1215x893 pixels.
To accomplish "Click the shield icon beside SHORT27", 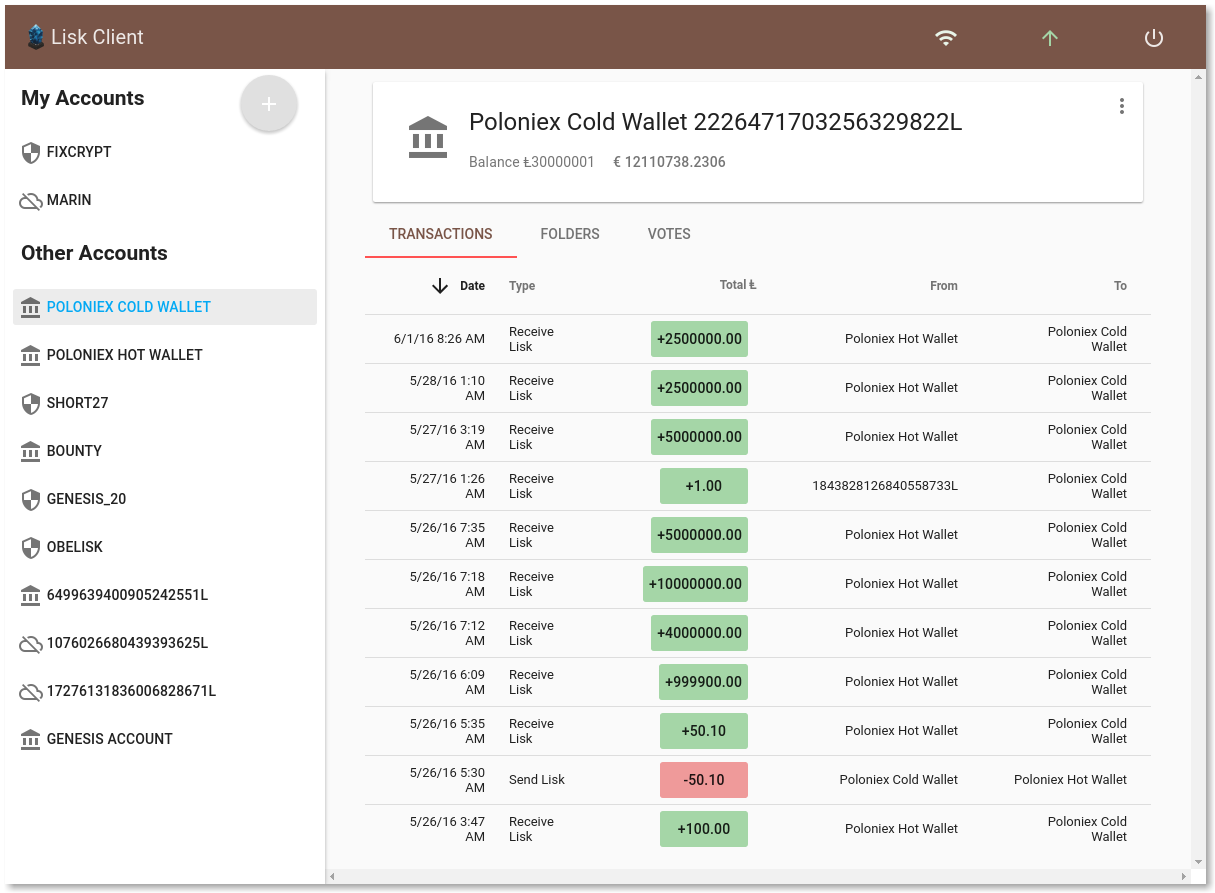I will point(31,403).
